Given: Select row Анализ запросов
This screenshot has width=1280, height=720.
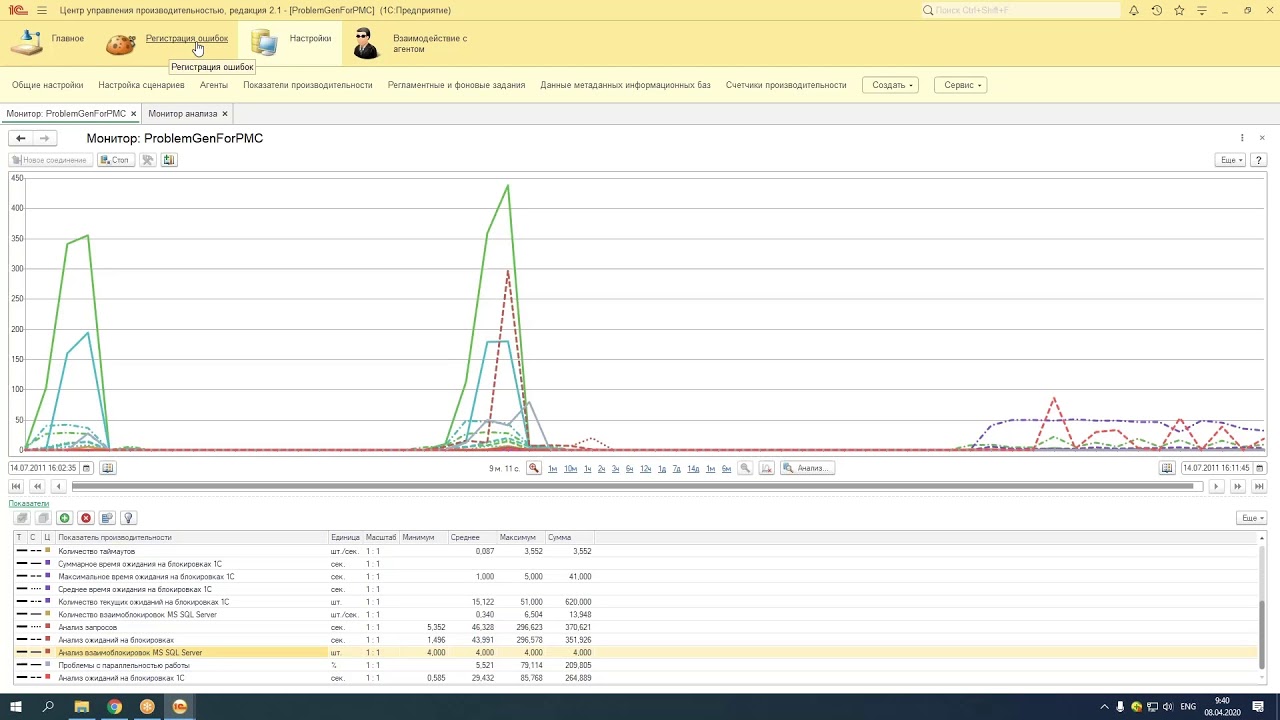Looking at the screenshot, I should coord(635,627).
